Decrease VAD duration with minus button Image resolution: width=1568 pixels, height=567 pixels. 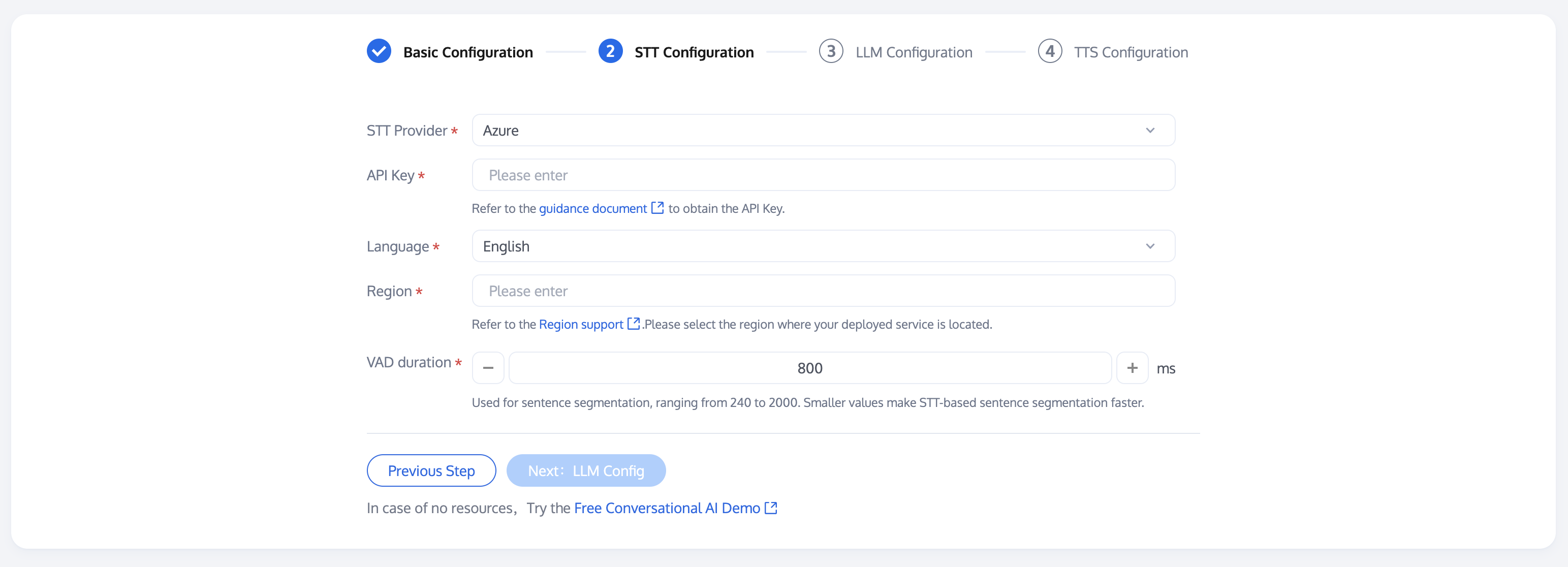tap(488, 368)
